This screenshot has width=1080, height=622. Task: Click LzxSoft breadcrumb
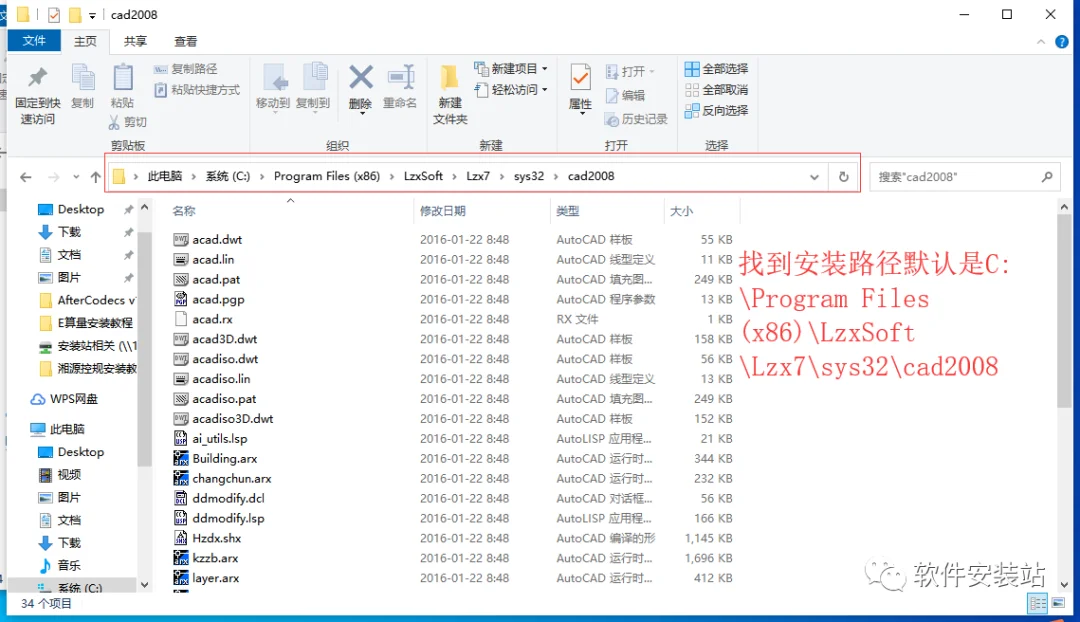coord(423,176)
